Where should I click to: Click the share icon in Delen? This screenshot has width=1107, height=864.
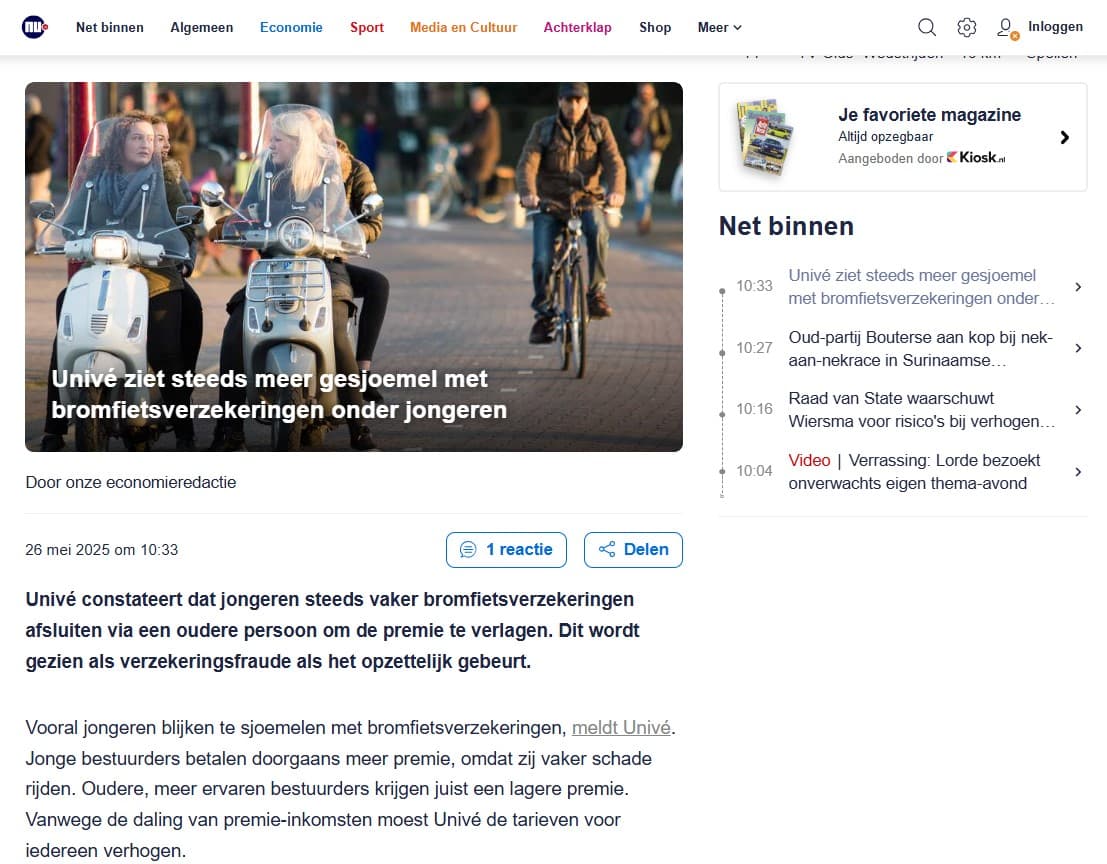(x=606, y=550)
